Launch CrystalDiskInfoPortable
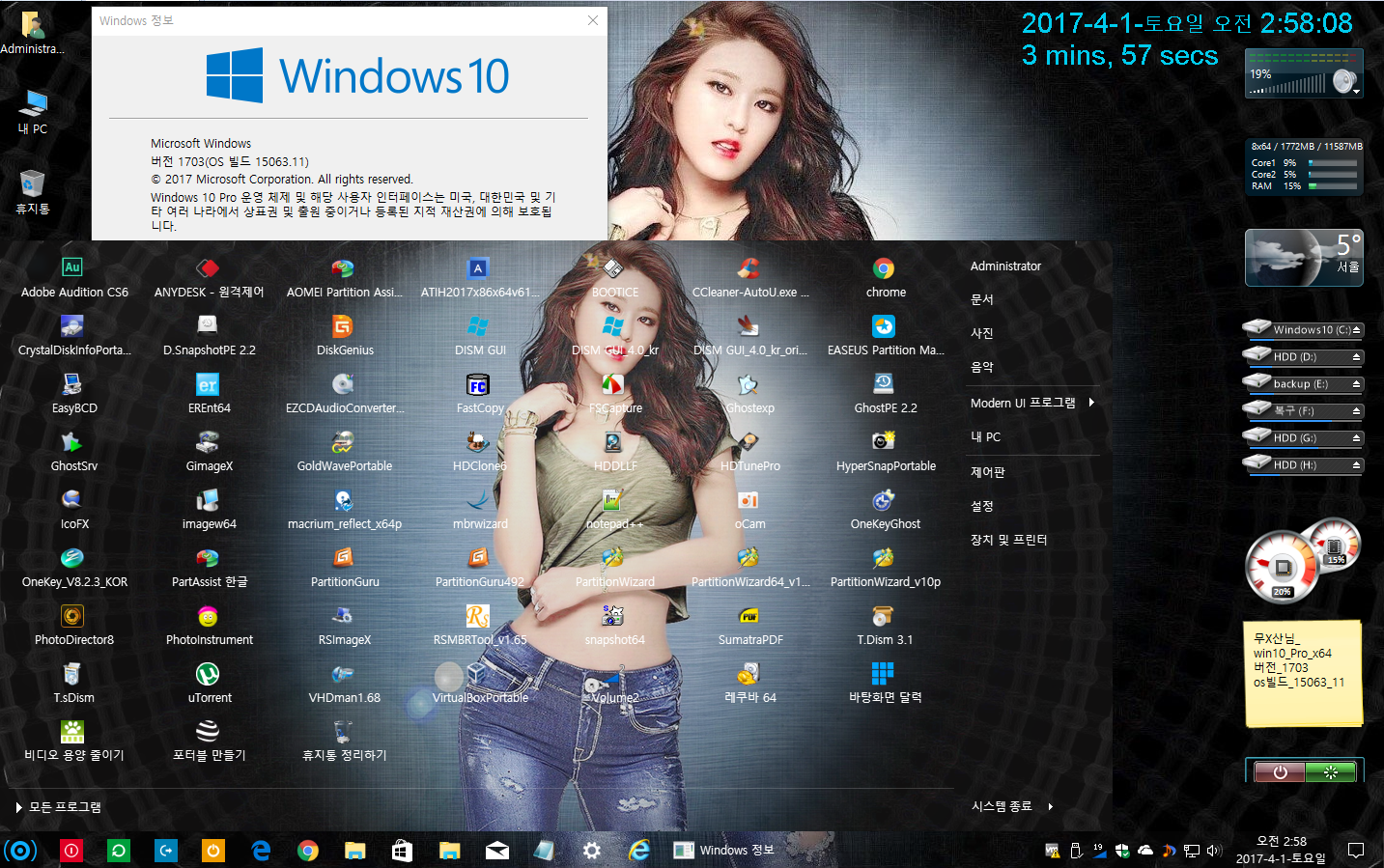Image resolution: width=1384 pixels, height=868 pixels. coord(73,336)
